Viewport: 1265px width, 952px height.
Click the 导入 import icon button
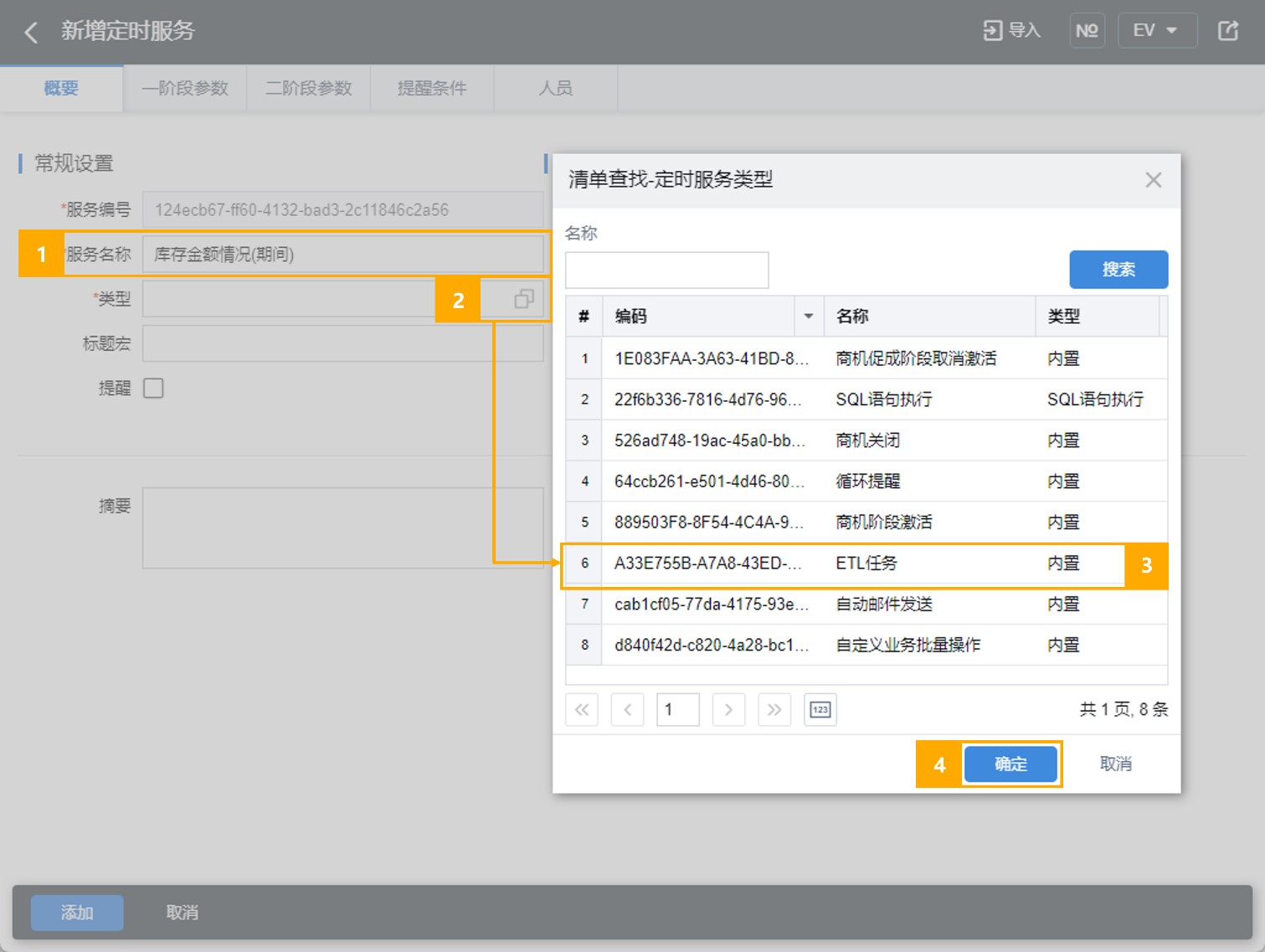pos(1011,31)
